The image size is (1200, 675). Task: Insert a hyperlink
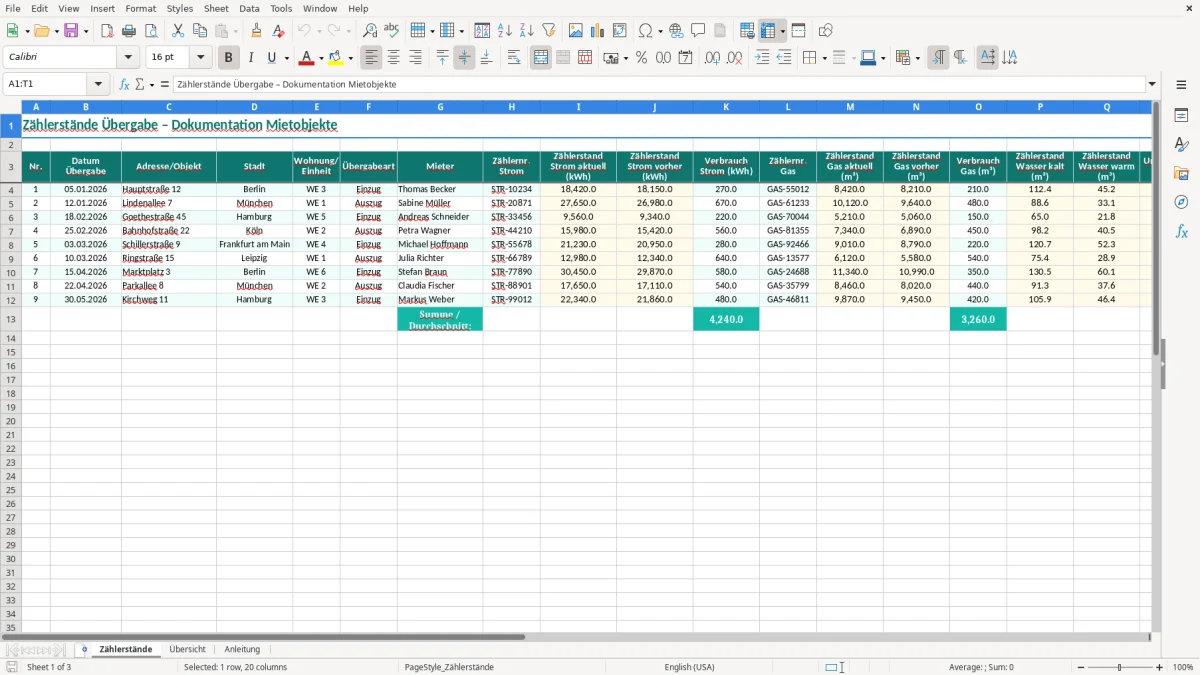676,30
